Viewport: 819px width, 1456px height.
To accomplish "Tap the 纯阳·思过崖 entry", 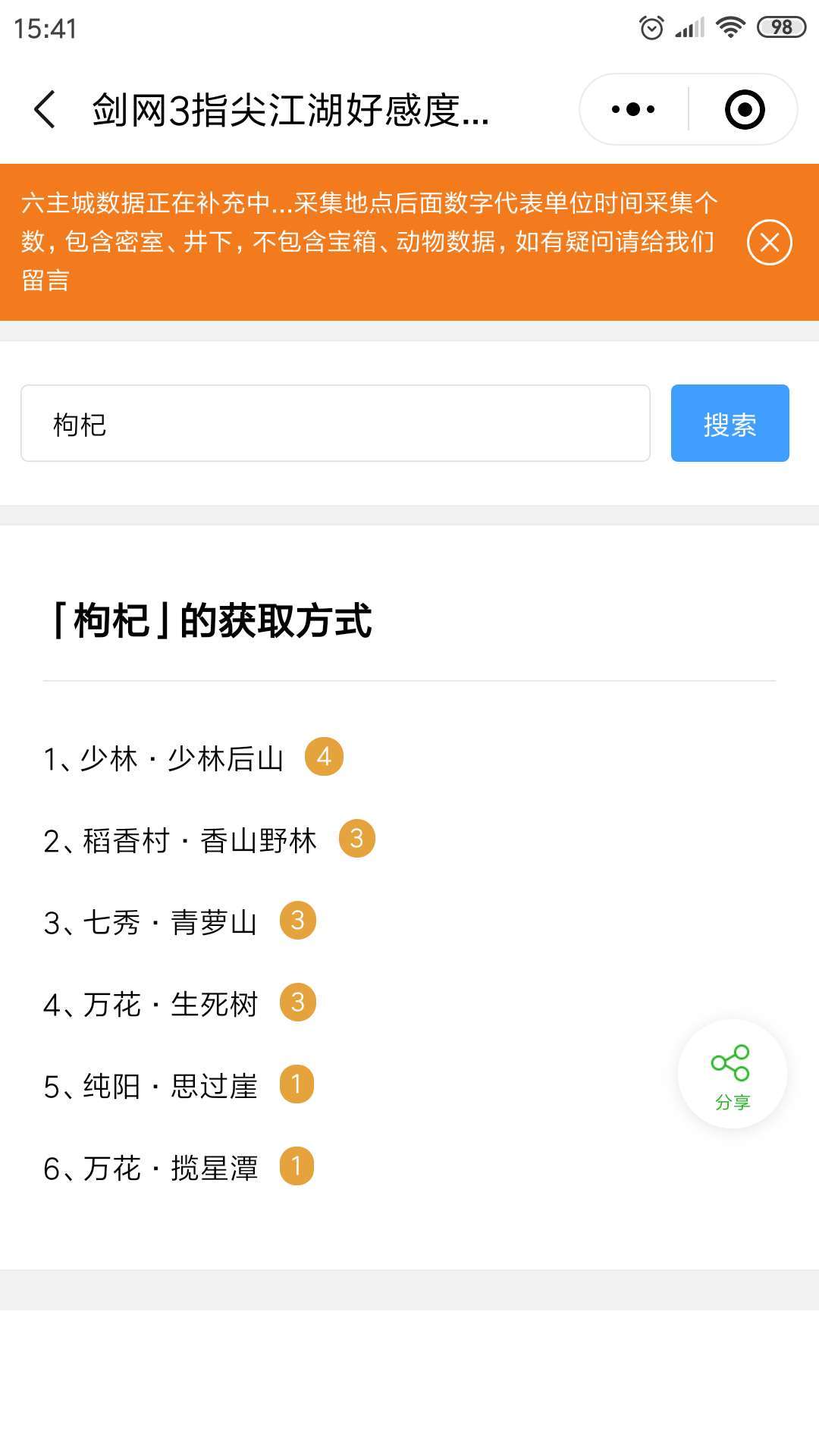I will coord(150,1086).
